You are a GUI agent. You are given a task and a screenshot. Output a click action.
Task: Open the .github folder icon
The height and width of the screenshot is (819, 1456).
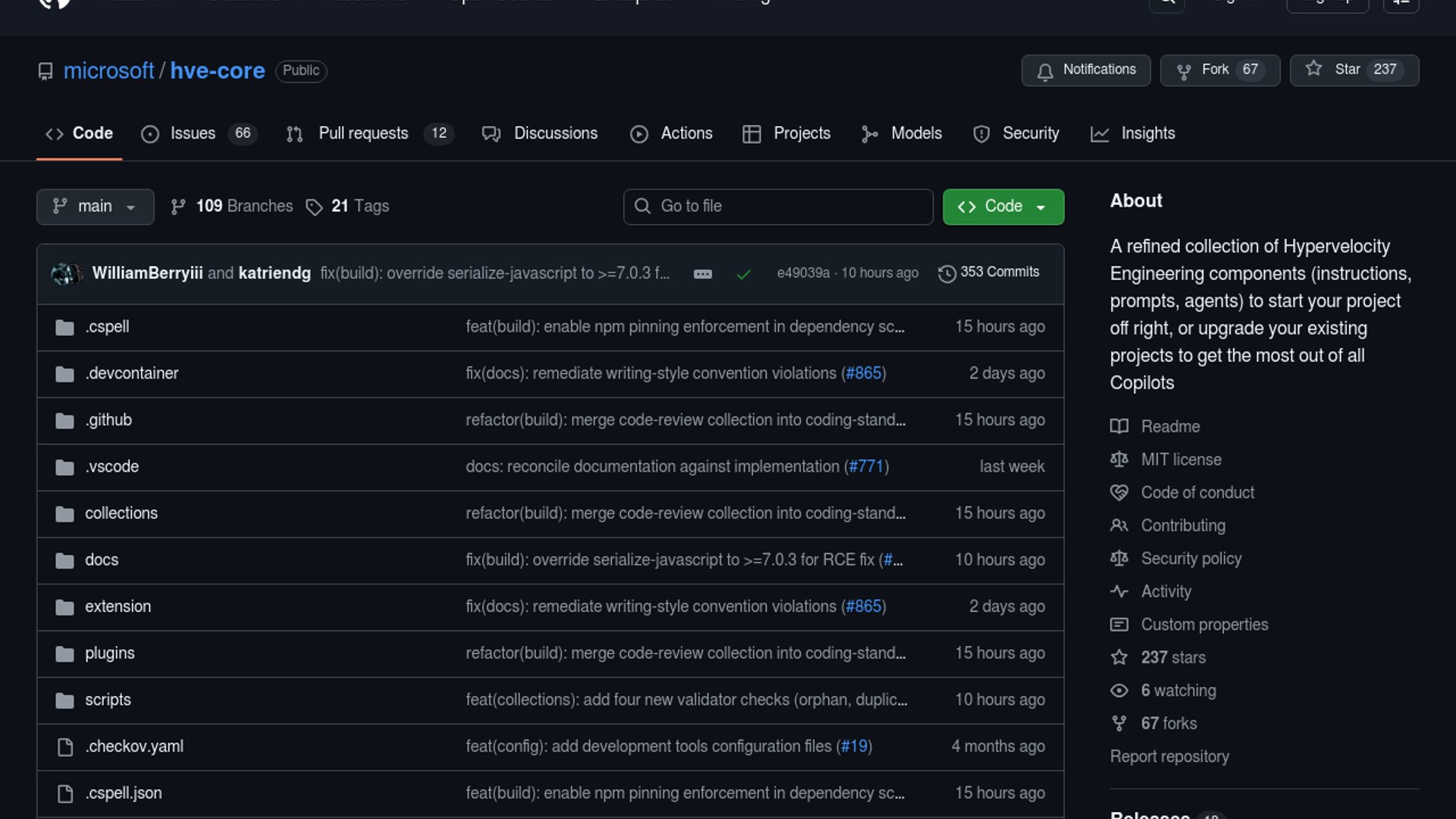click(x=64, y=421)
